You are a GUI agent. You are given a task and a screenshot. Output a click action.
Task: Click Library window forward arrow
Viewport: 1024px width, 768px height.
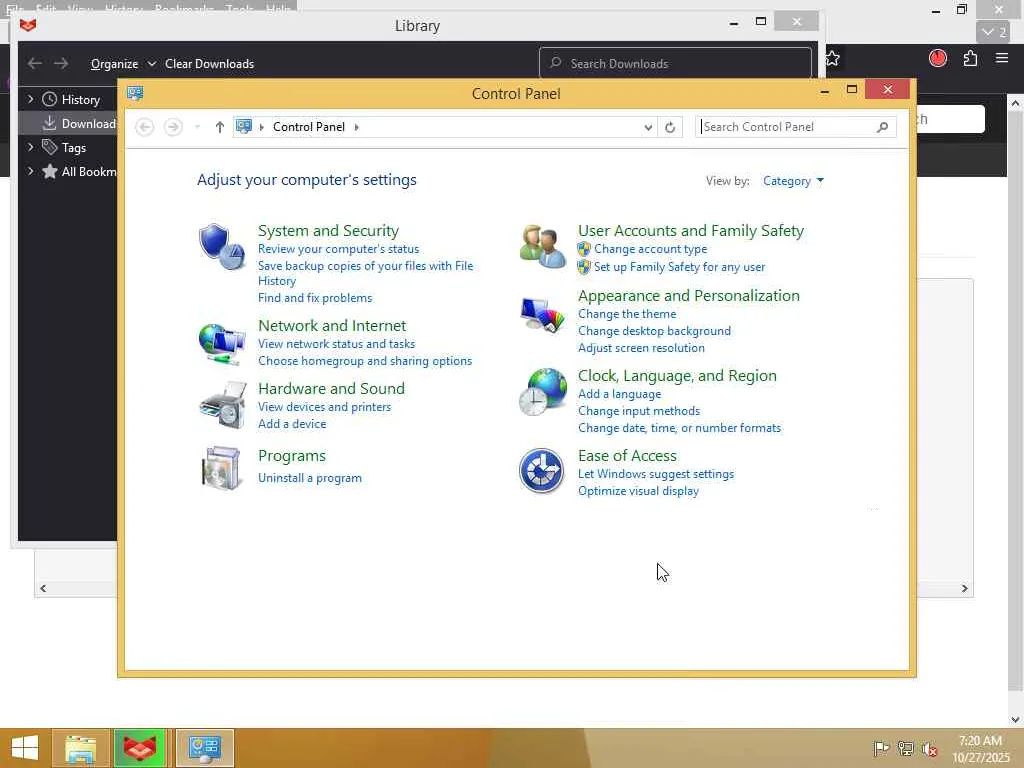click(x=61, y=63)
